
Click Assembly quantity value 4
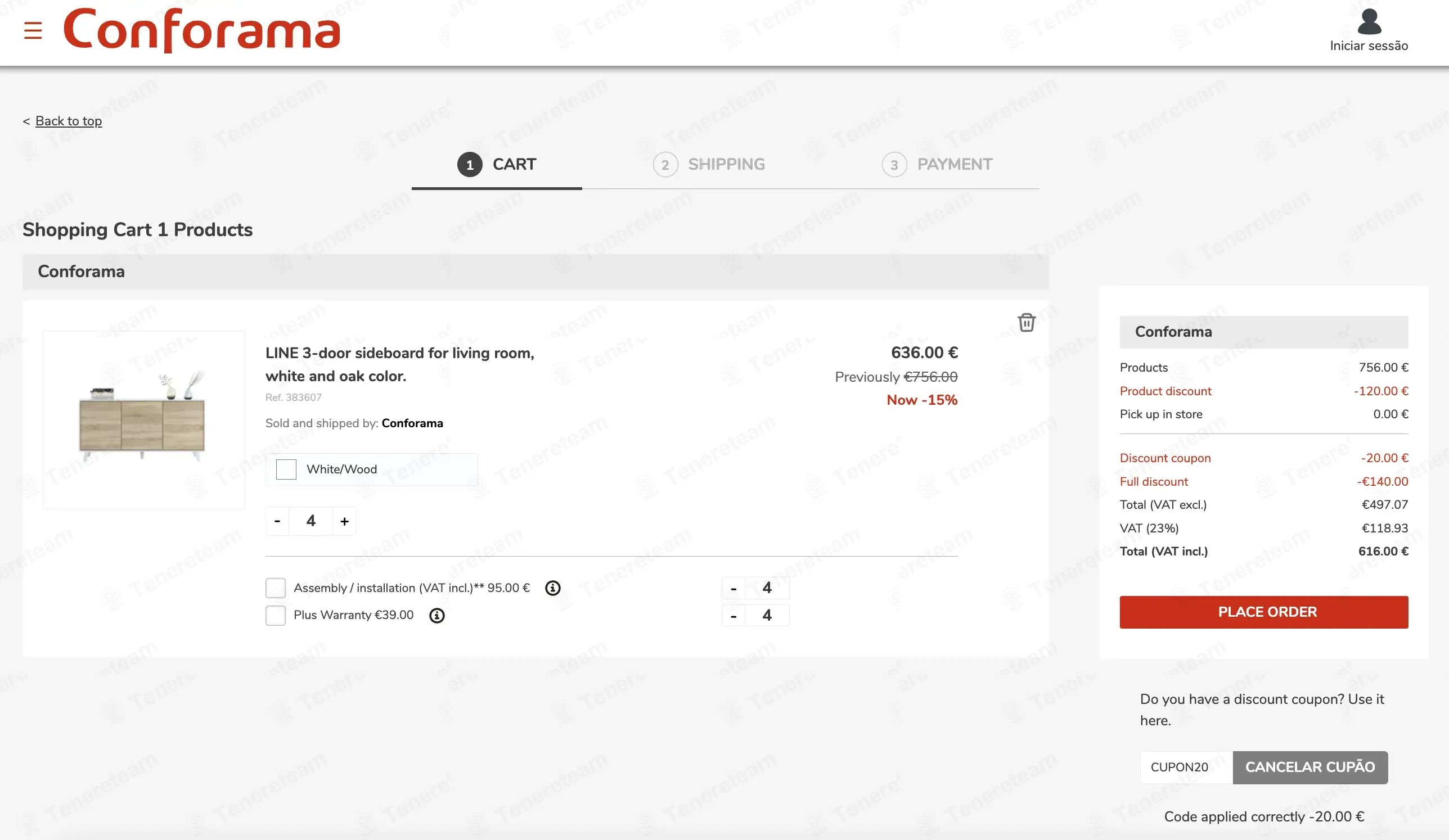(x=767, y=588)
